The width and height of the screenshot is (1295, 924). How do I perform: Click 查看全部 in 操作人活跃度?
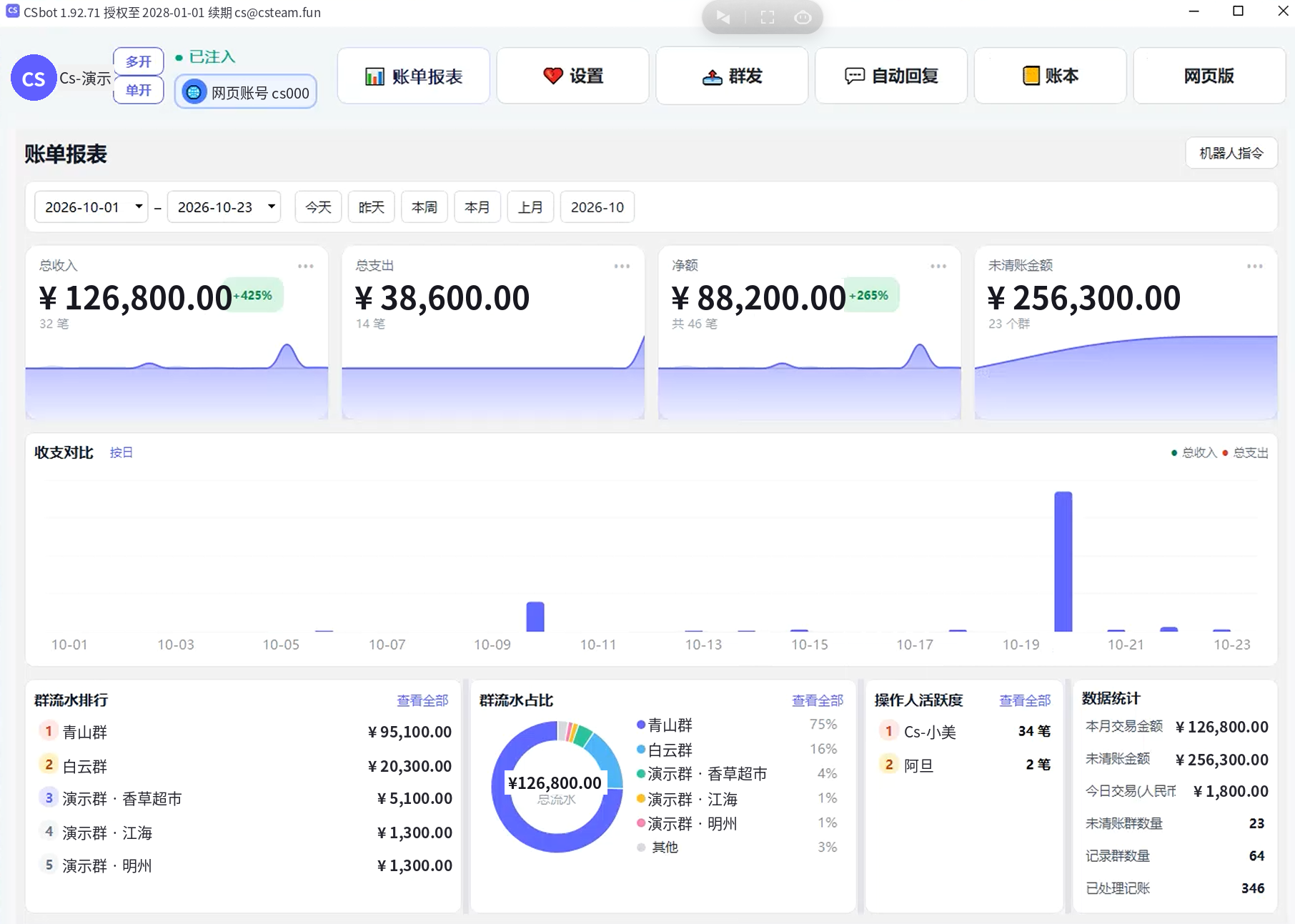(x=1025, y=700)
